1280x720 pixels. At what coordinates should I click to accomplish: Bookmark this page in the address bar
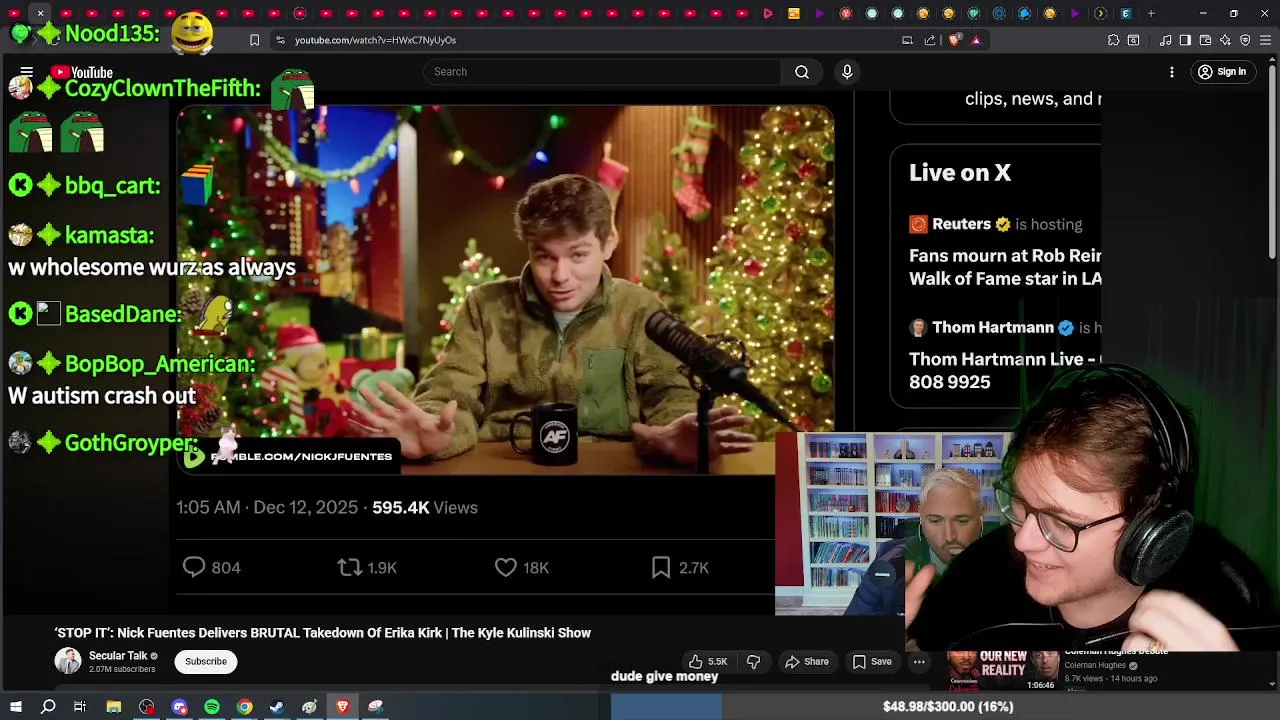pyautogui.click(x=254, y=40)
